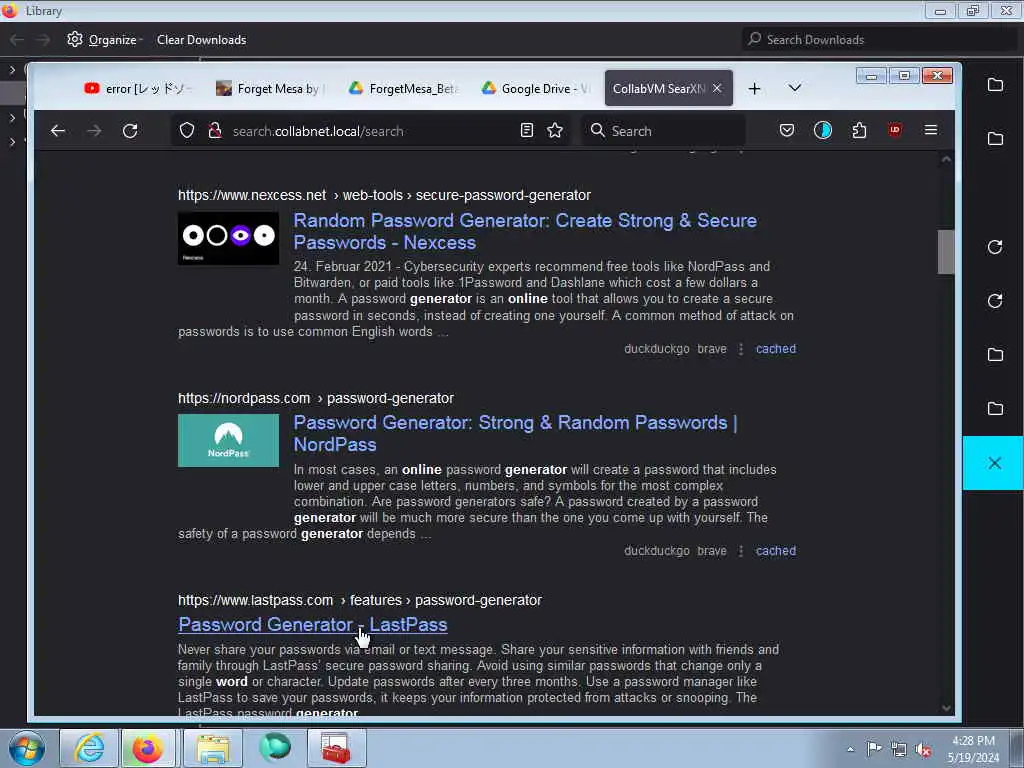Open cached version of Nexcess result

(x=776, y=349)
